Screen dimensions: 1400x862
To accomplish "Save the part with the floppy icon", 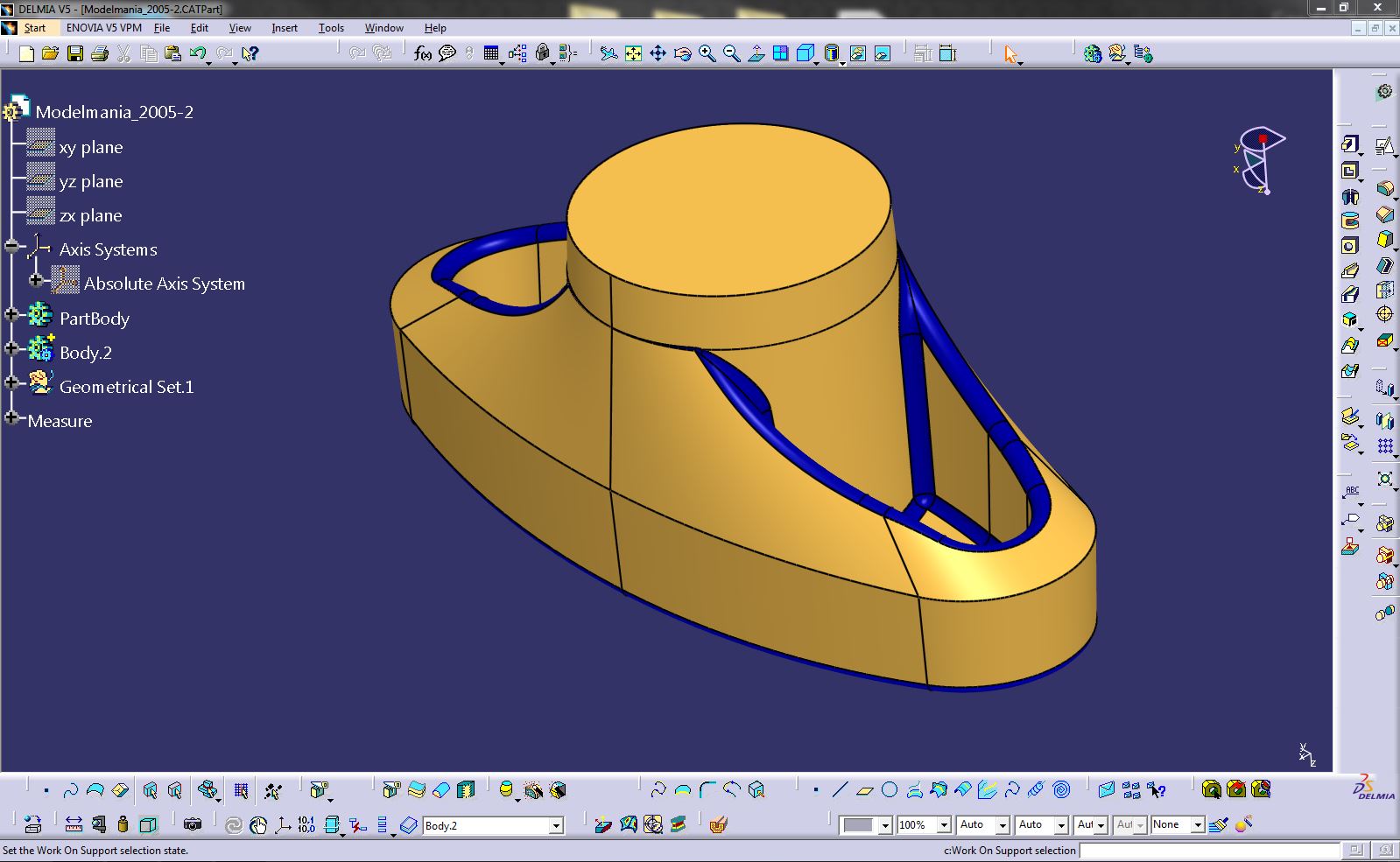I will [75, 54].
